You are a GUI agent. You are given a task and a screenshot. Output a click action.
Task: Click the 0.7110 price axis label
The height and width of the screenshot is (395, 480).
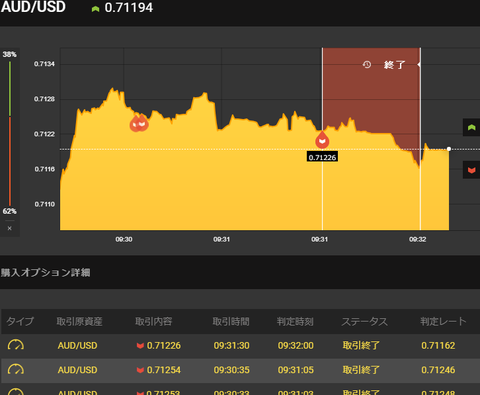click(44, 204)
